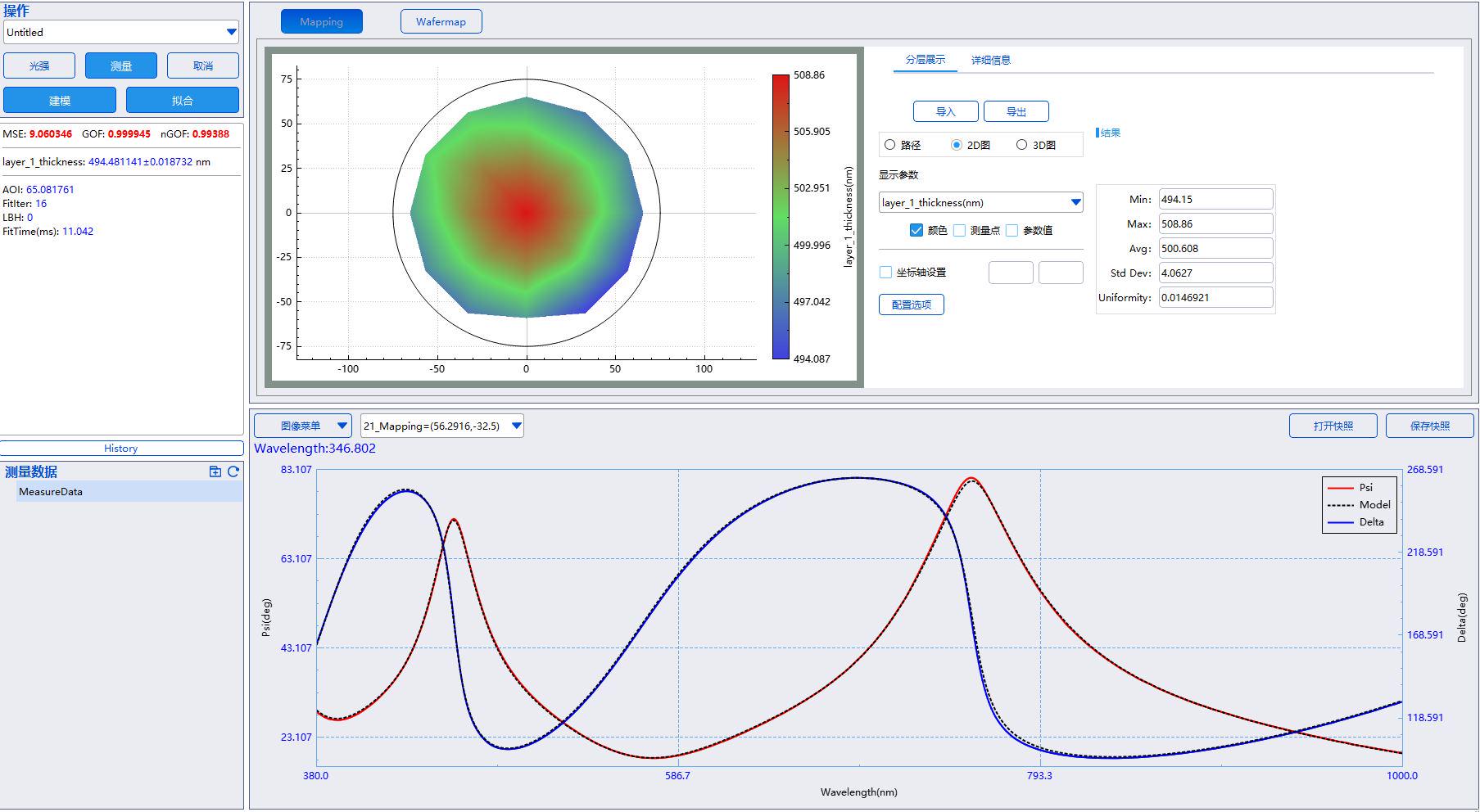This screenshot has width=1480, height=812.
Task: Click the Uniformity value field
Action: (1216, 297)
